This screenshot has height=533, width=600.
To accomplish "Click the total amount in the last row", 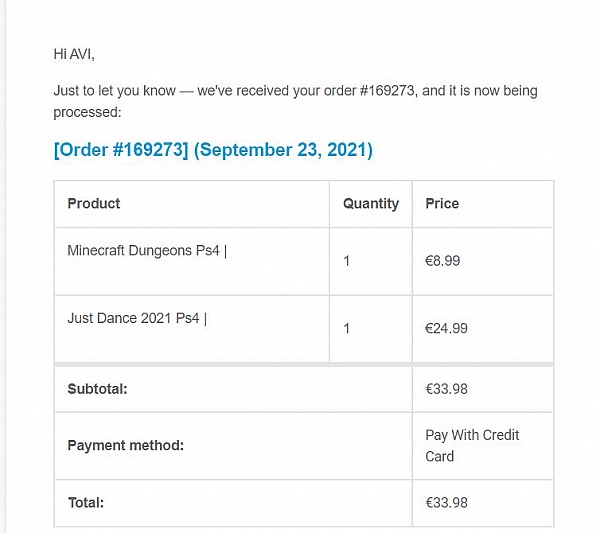I will tap(446, 503).
